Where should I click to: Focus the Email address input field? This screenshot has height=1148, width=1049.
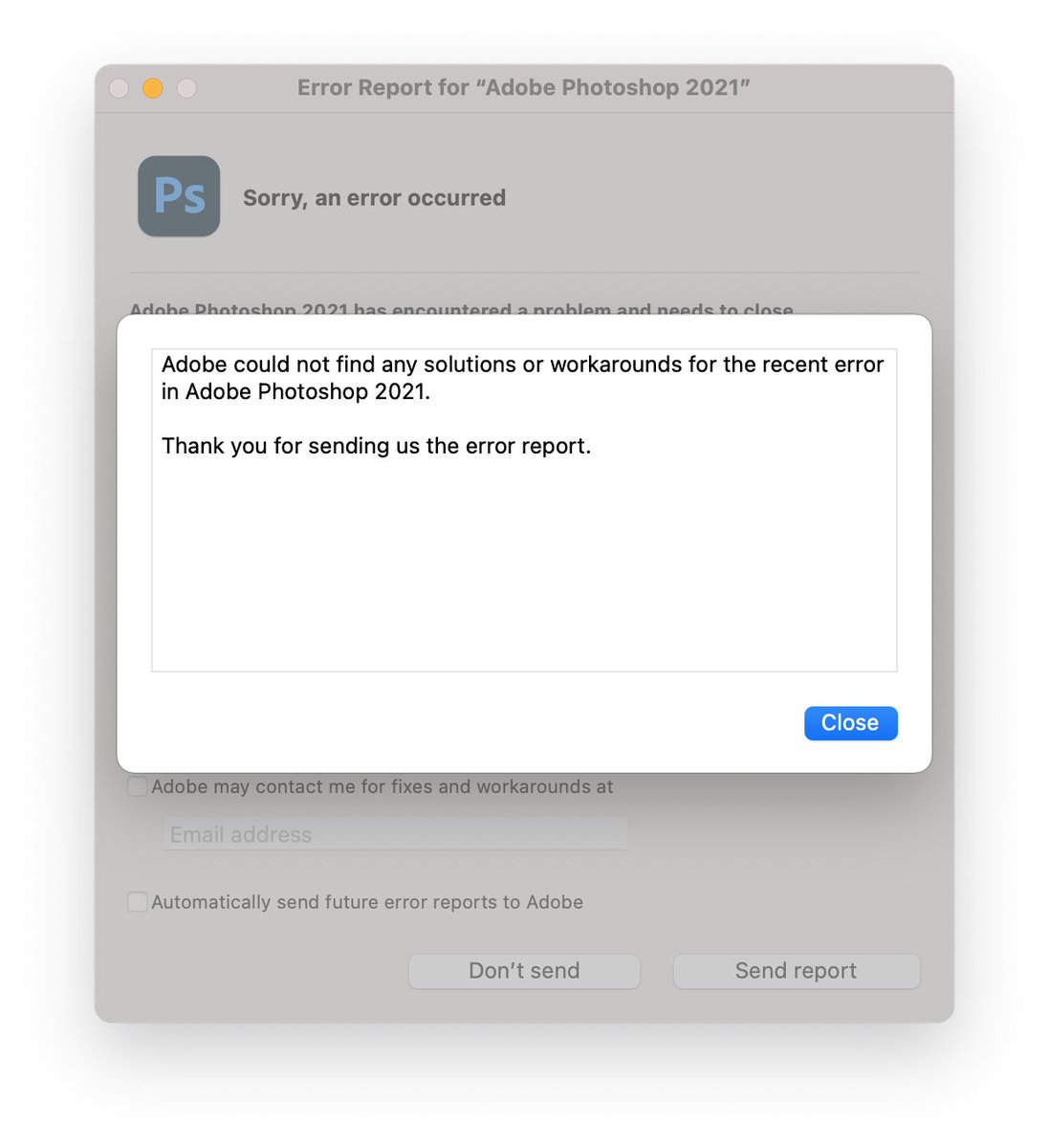tap(396, 834)
